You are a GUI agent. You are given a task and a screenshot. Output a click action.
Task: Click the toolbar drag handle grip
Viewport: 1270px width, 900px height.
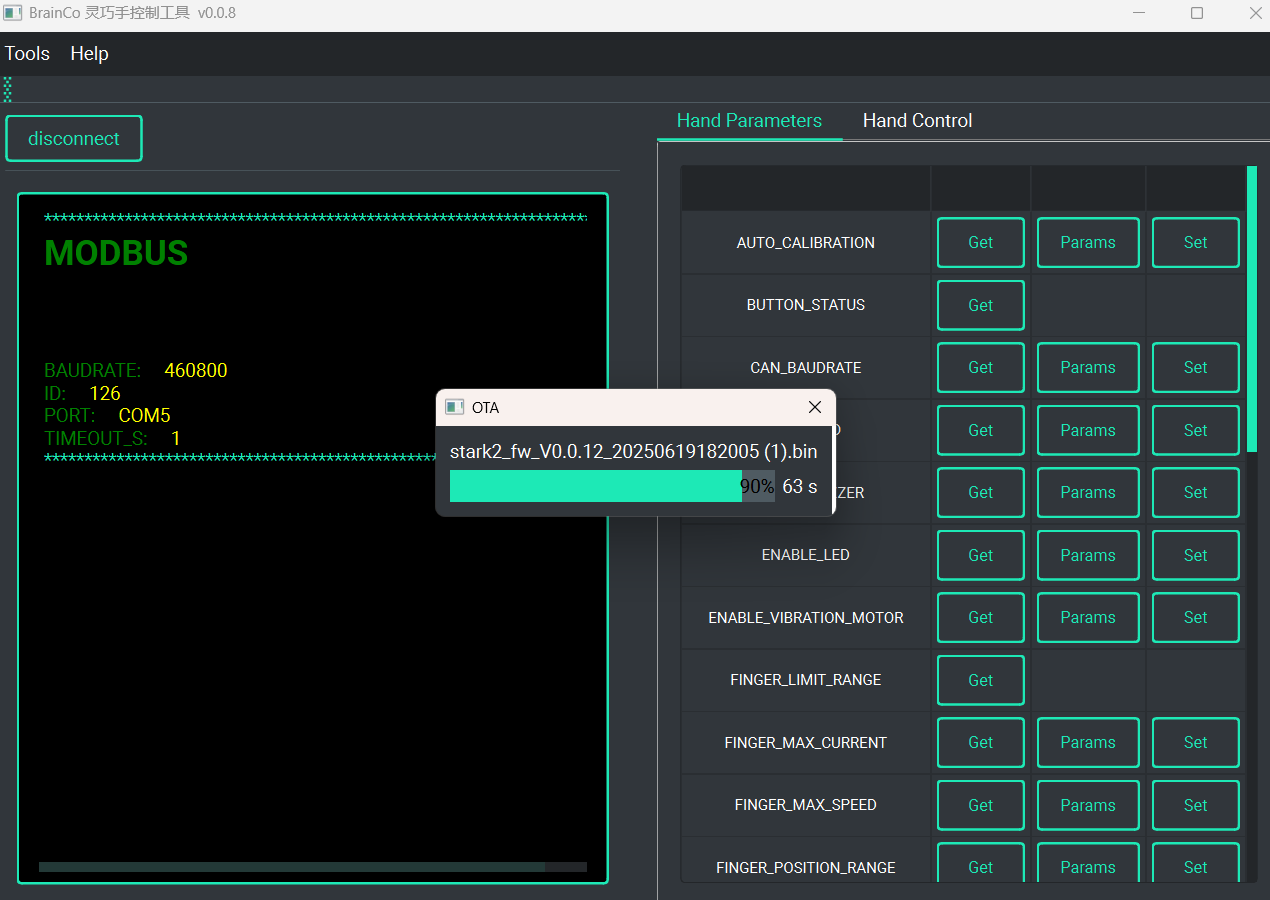click(8, 89)
